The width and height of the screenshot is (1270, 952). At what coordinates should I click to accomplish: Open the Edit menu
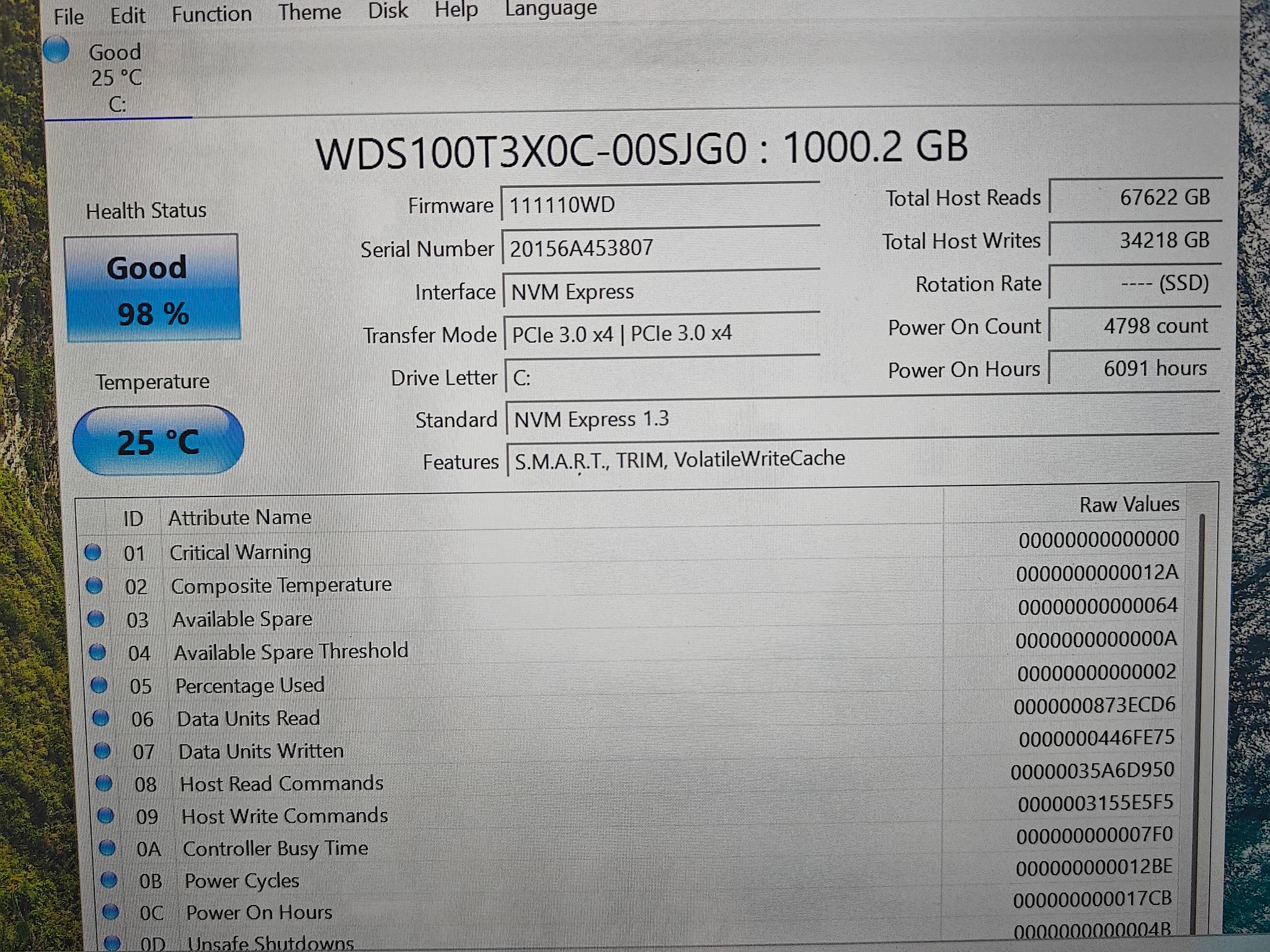pyautogui.click(x=128, y=15)
